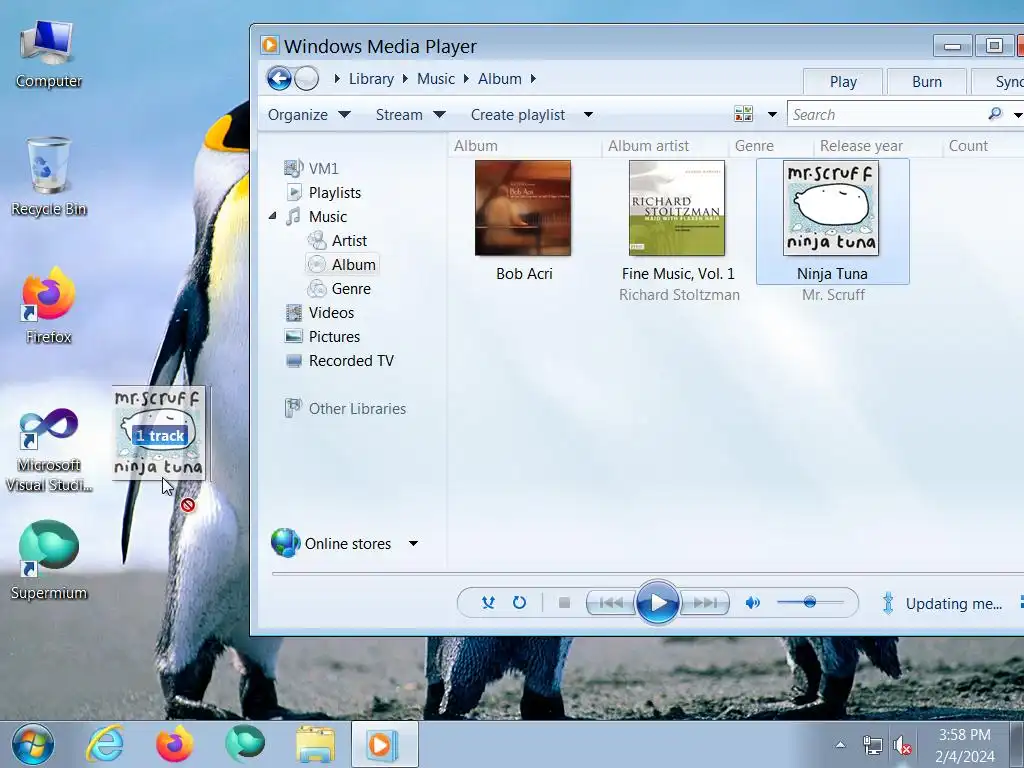Screen dimensions: 1024x768
Task: Select Album under Music
Action: 342,264
